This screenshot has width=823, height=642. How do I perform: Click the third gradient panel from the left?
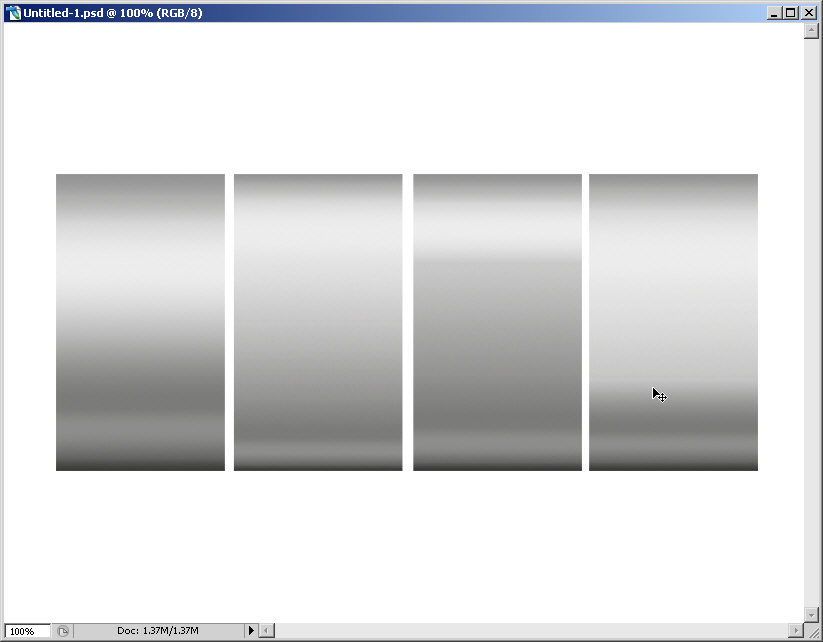(497, 322)
